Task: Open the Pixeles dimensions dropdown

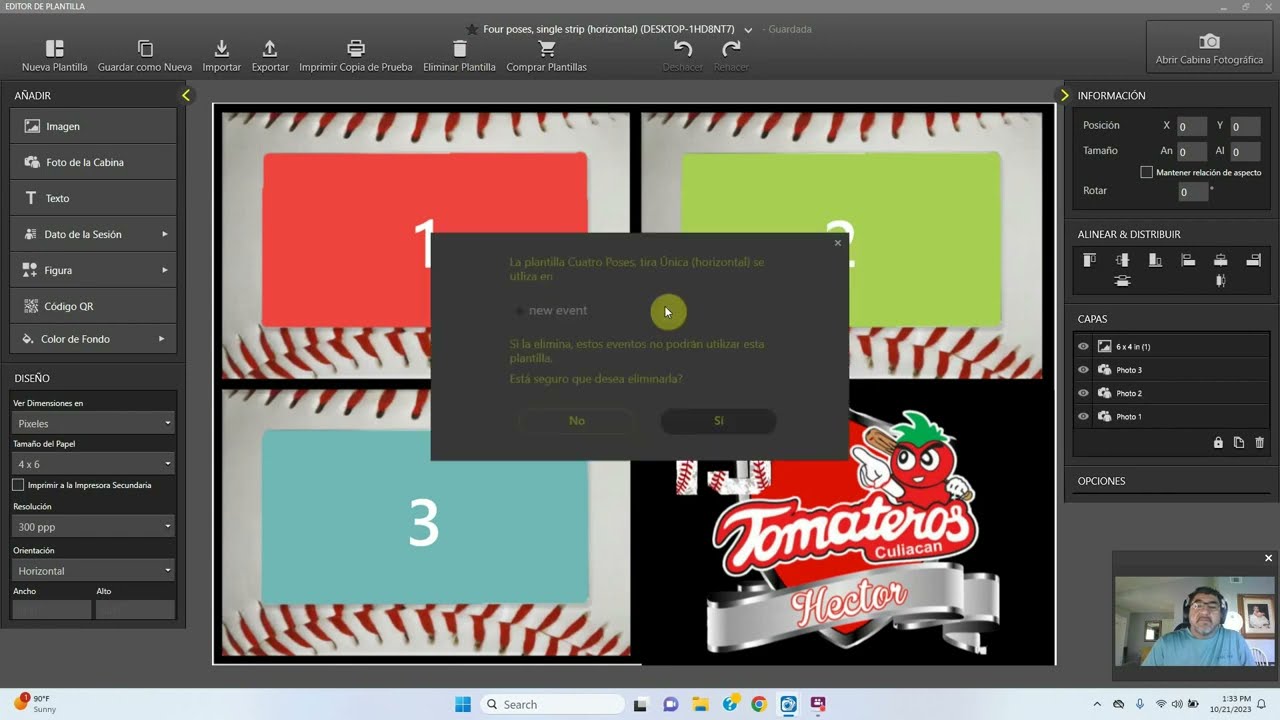Action: click(92, 423)
